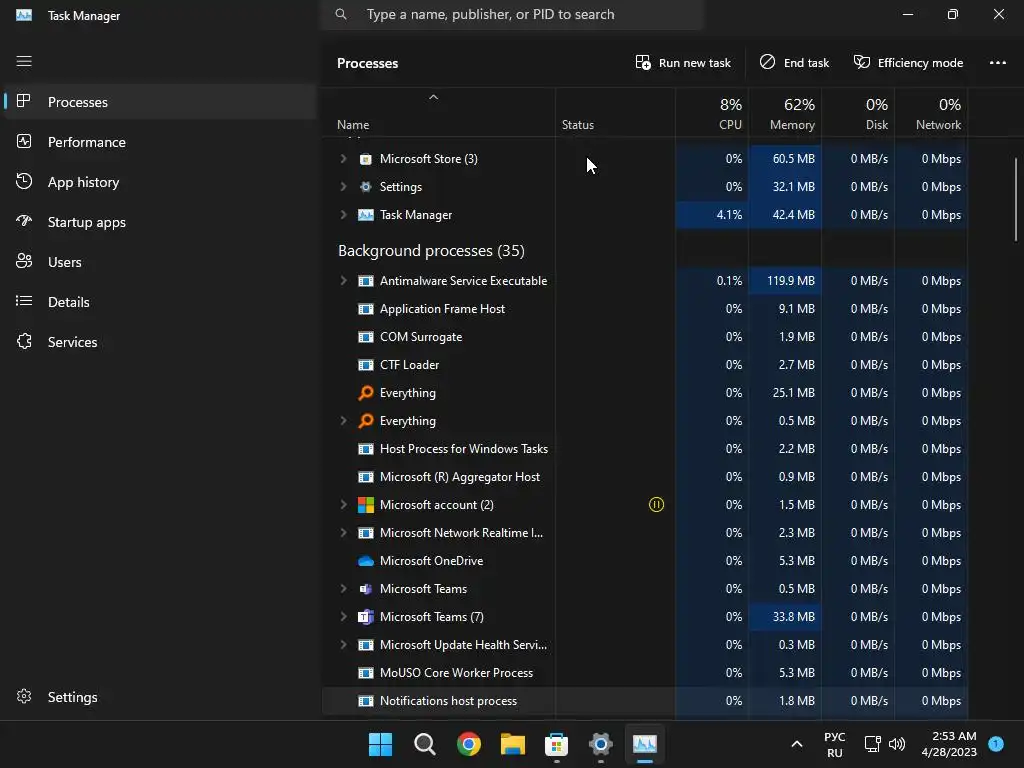Click the Application Frame Host icon
This screenshot has height=768, width=1024.
366,309
